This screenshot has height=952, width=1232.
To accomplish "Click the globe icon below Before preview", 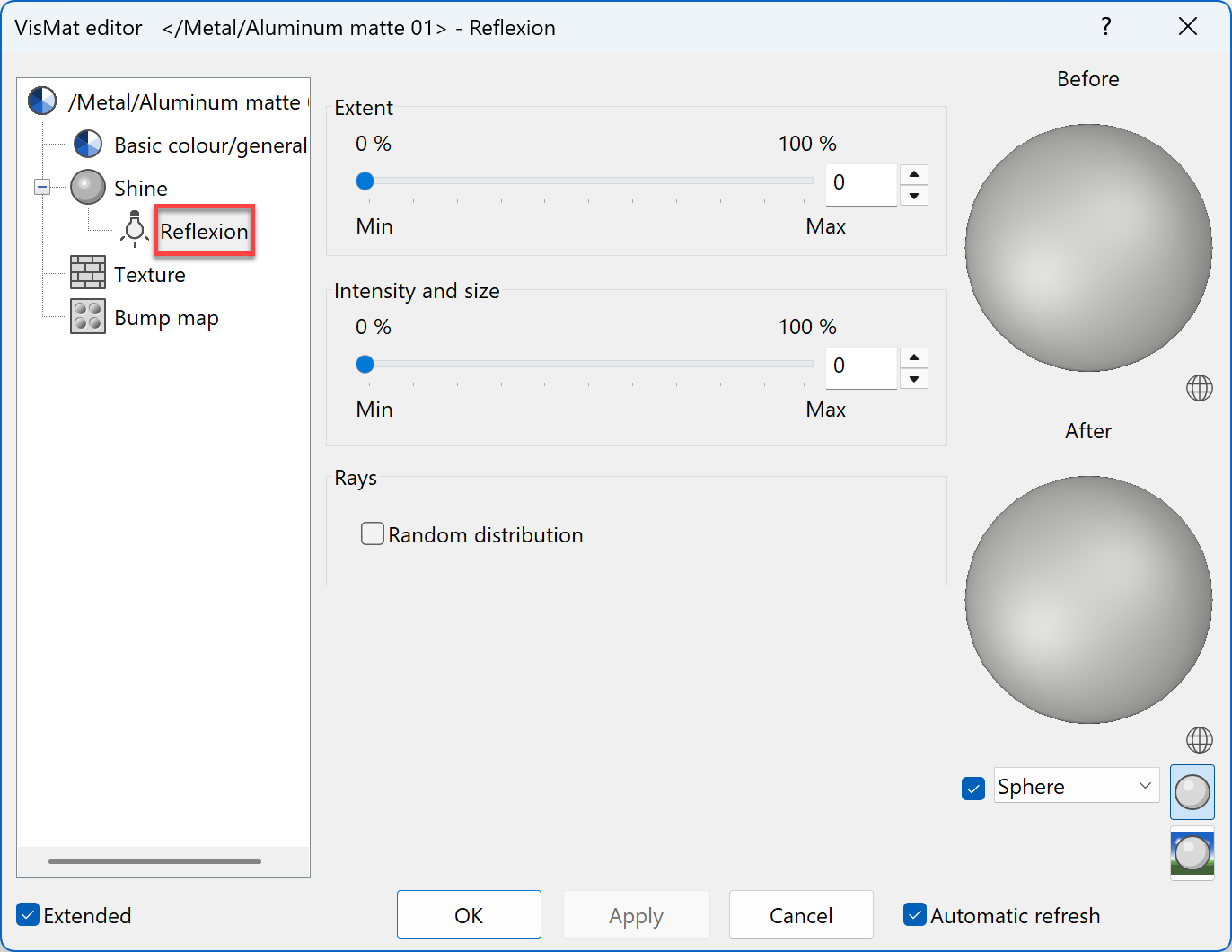I will pyautogui.click(x=1199, y=388).
